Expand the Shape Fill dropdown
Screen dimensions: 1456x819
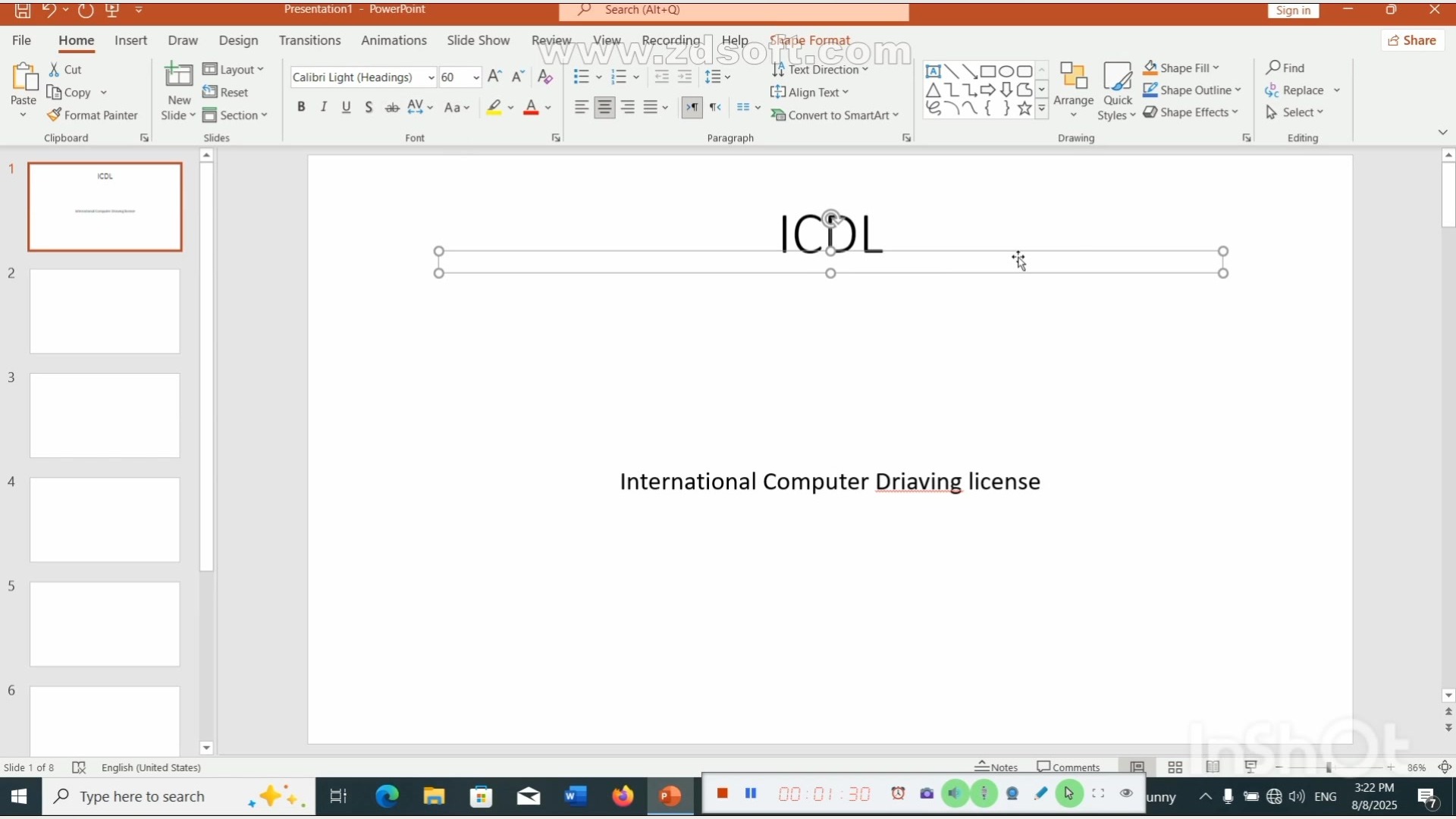click(x=1216, y=68)
